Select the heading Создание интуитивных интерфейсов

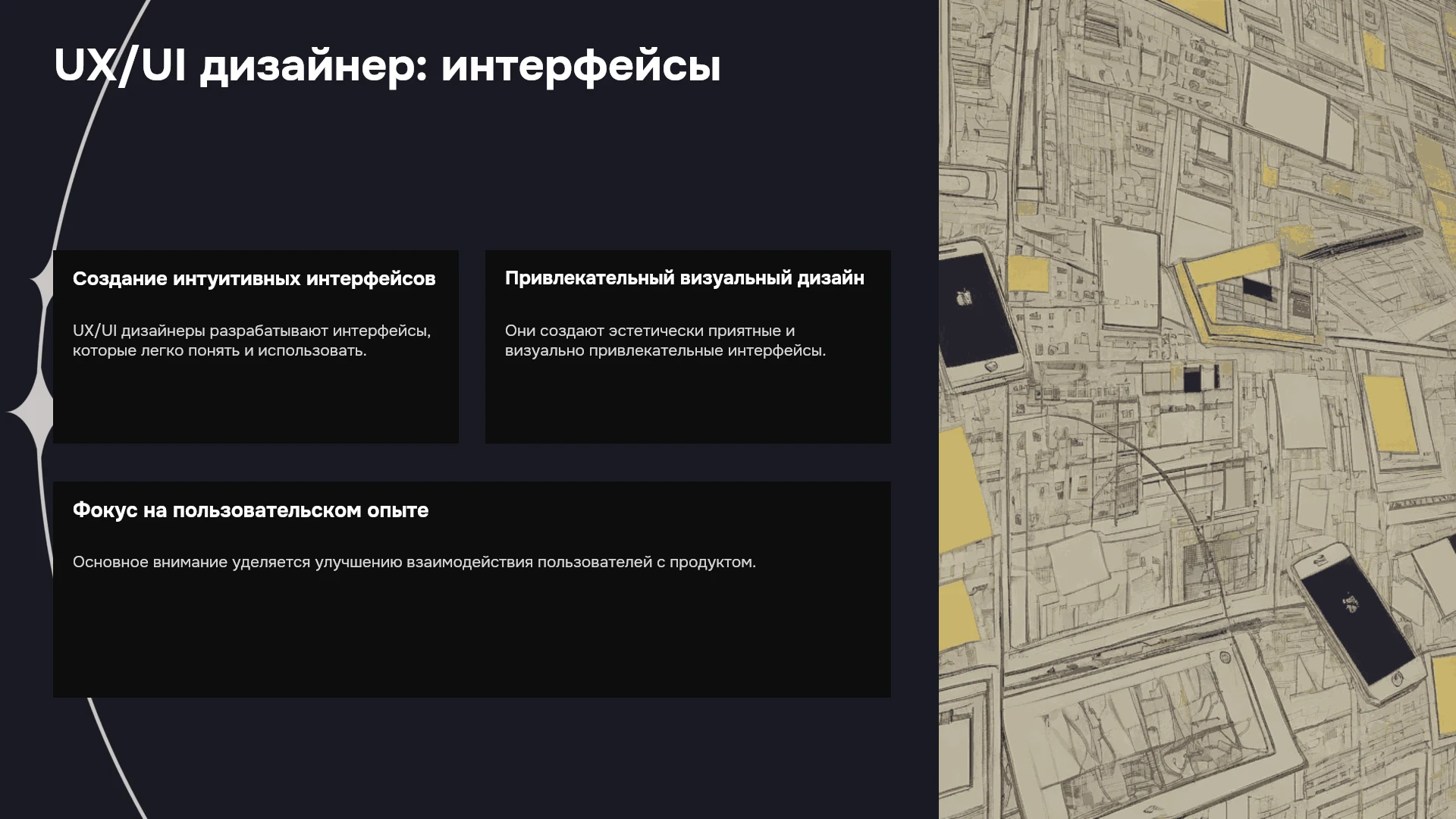(254, 279)
